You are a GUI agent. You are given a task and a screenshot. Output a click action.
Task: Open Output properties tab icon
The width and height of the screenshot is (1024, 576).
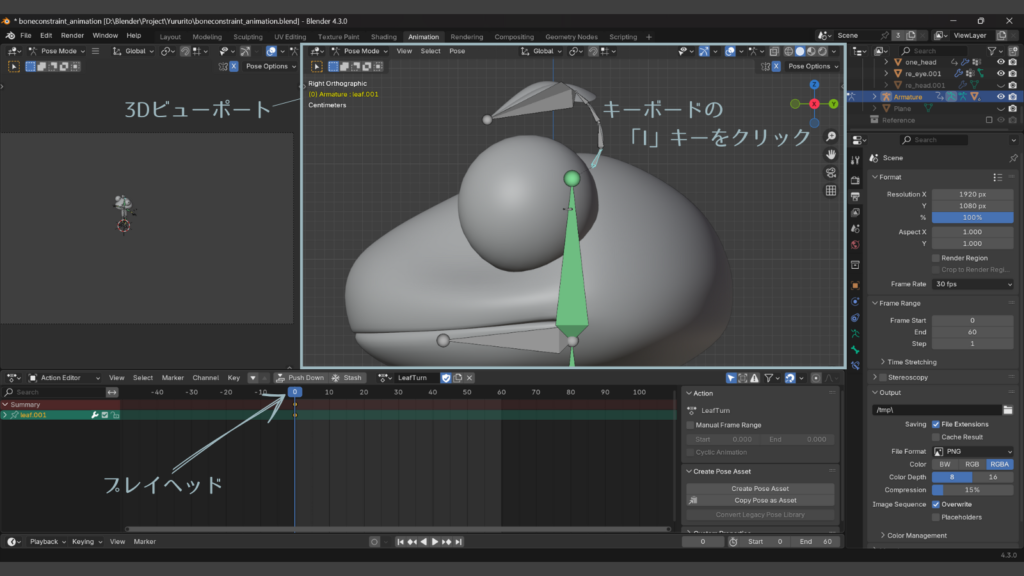[856, 196]
